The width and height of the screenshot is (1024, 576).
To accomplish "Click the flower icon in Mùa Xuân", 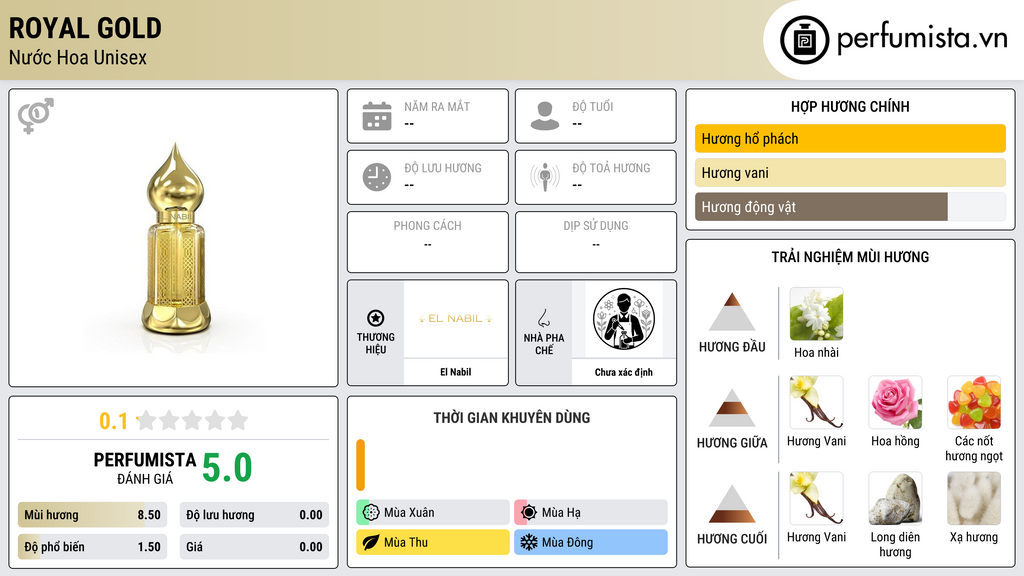I will 371,513.
